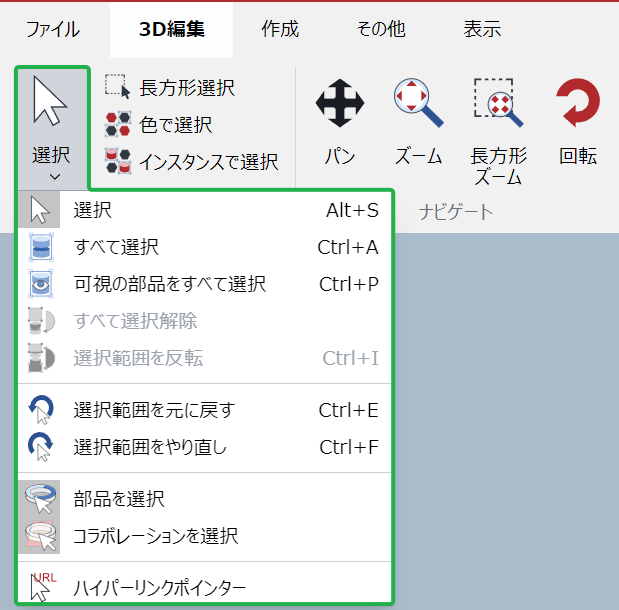Click the Ctrl+A shortcut text
The width and height of the screenshot is (619, 610).
pyautogui.click(x=348, y=248)
